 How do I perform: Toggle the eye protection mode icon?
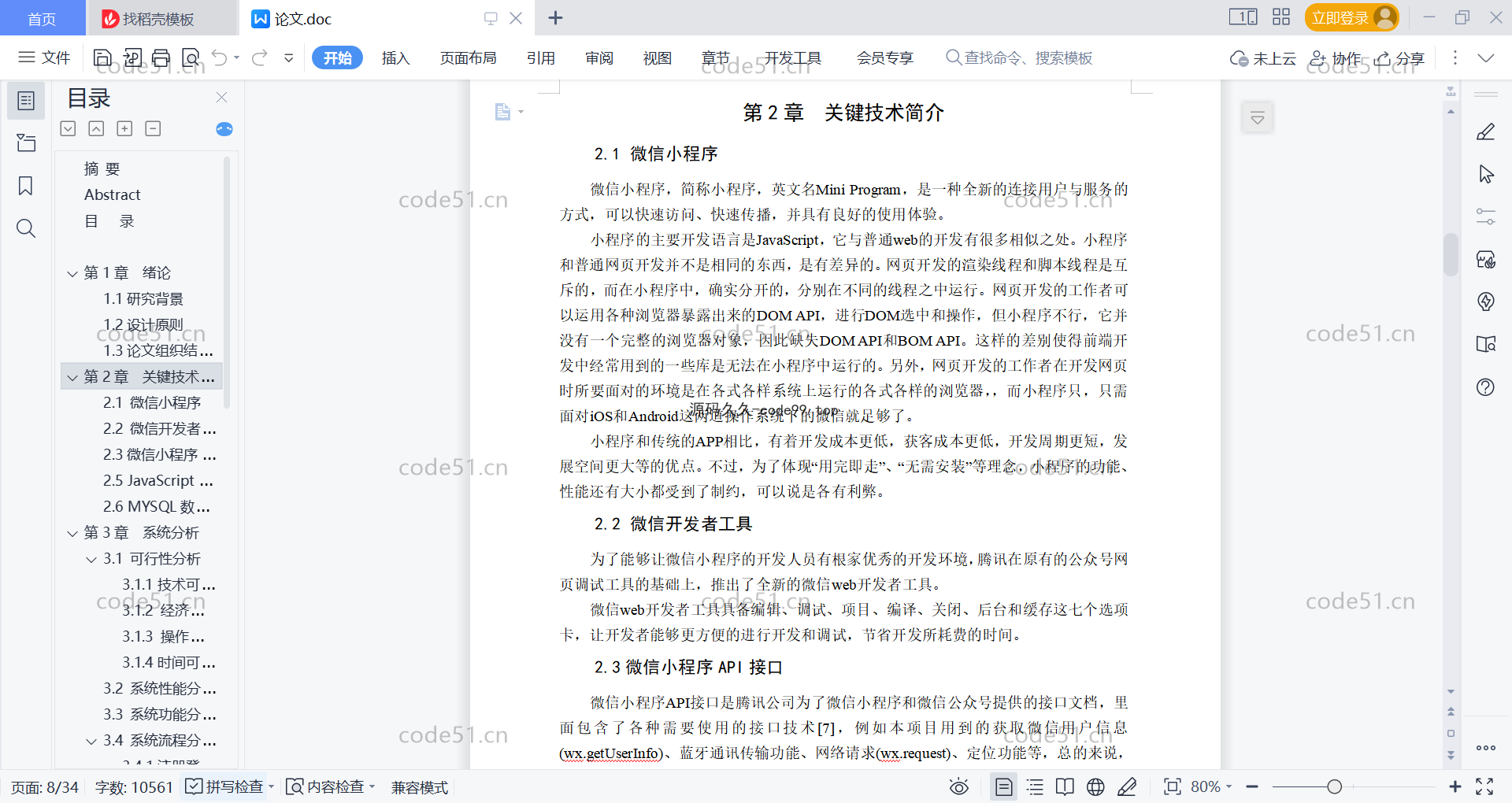click(x=959, y=786)
